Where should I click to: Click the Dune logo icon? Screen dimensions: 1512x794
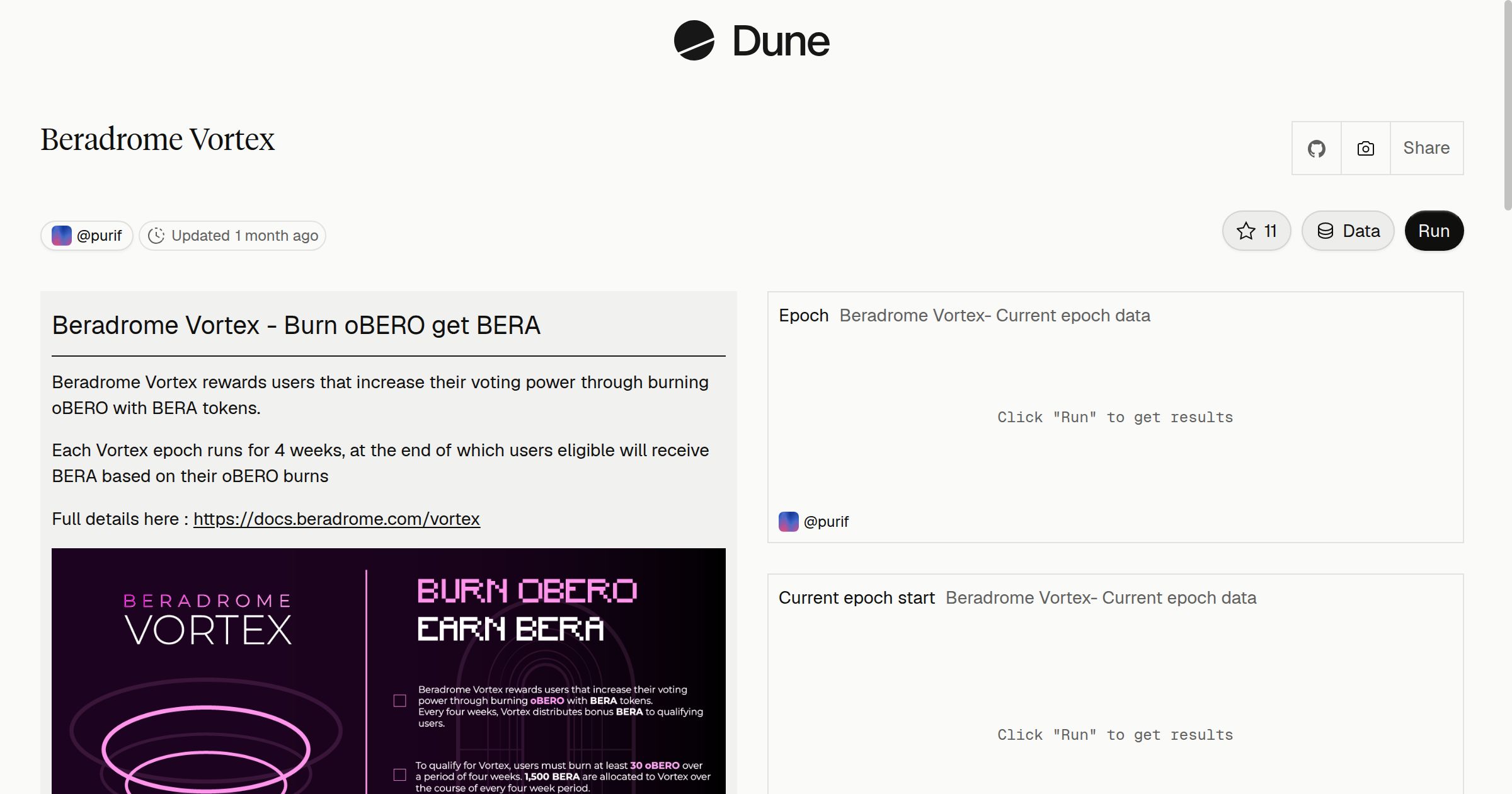[x=694, y=40]
